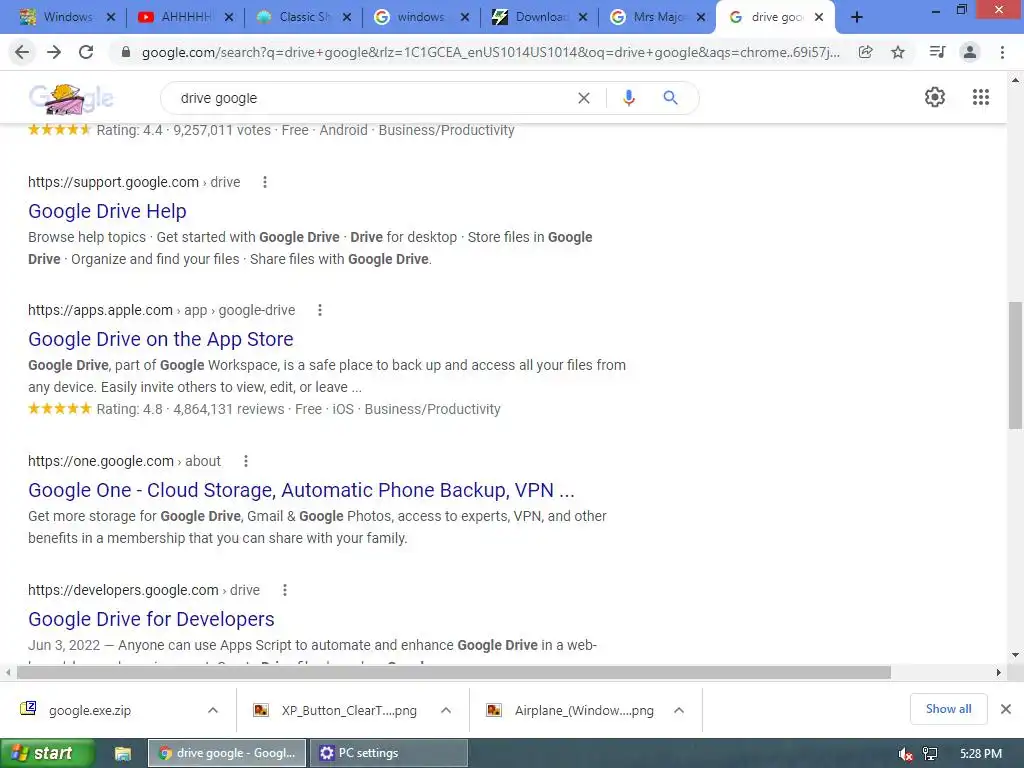The height and width of the screenshot is (768, 1024).
Task: Click into the drive google search field
Action: (x=372, y=98)
